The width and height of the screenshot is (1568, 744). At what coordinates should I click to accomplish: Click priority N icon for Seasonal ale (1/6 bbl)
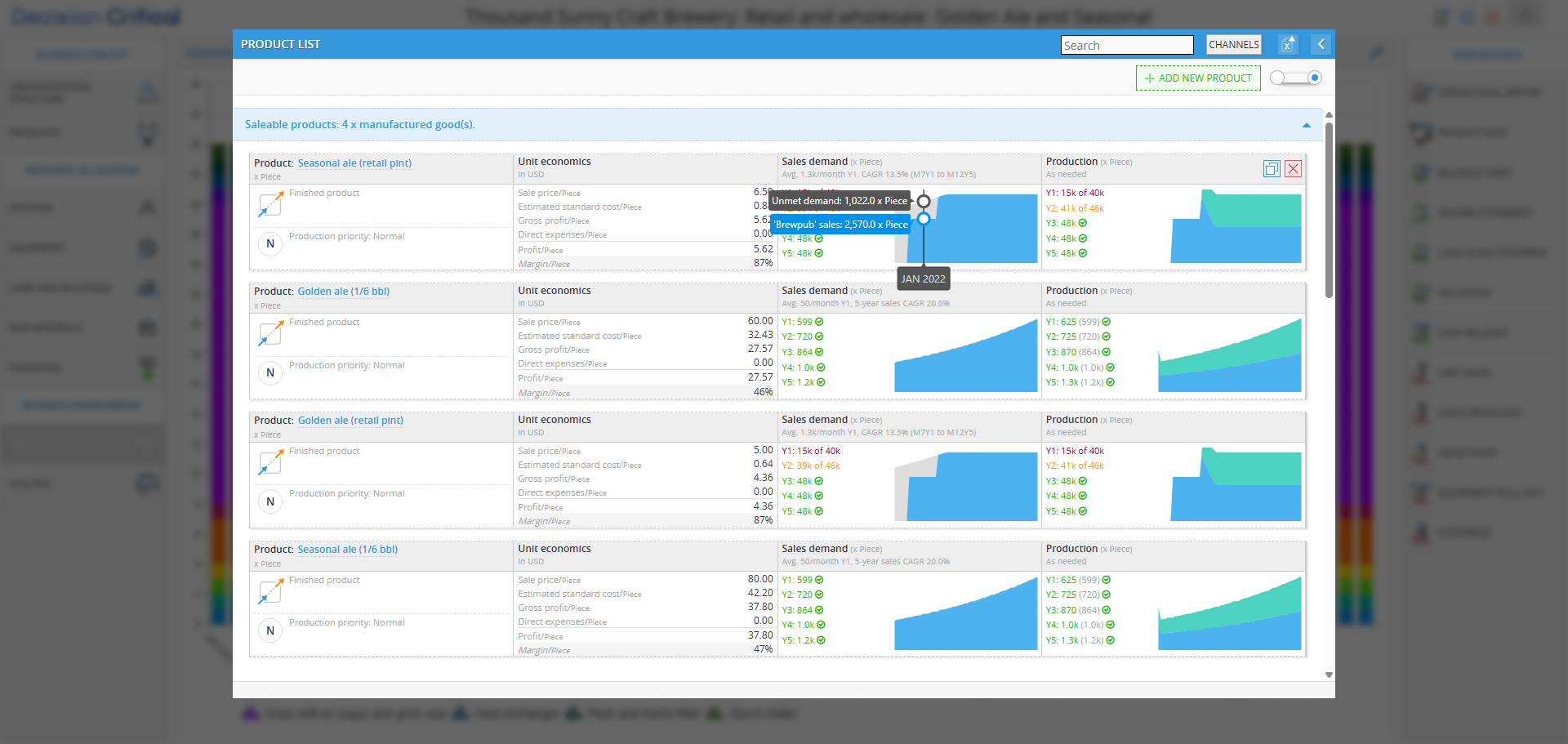coord(270,630)
